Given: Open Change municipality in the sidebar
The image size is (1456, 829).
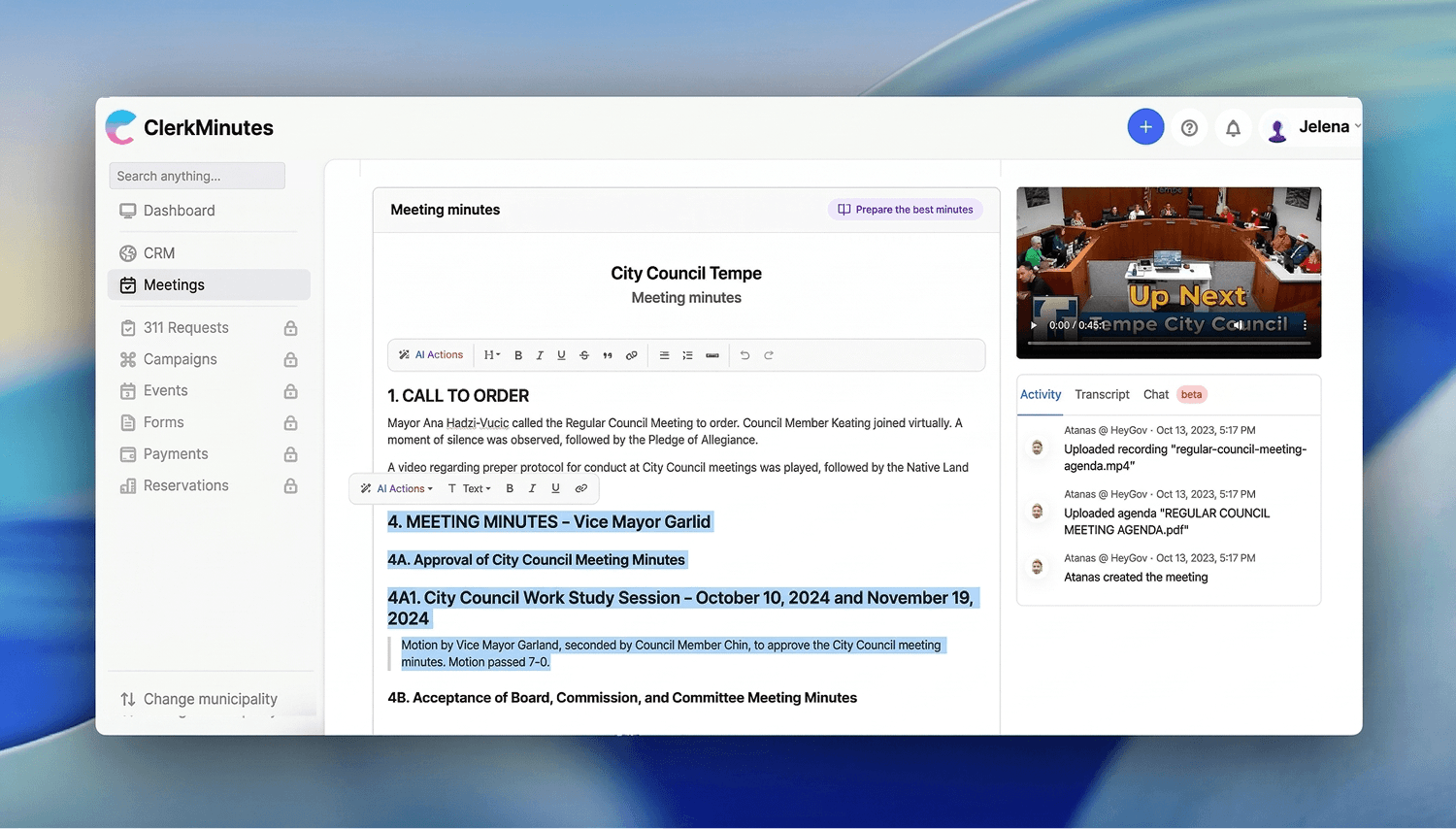Looking at the screenshot, I should click(199, 699).
